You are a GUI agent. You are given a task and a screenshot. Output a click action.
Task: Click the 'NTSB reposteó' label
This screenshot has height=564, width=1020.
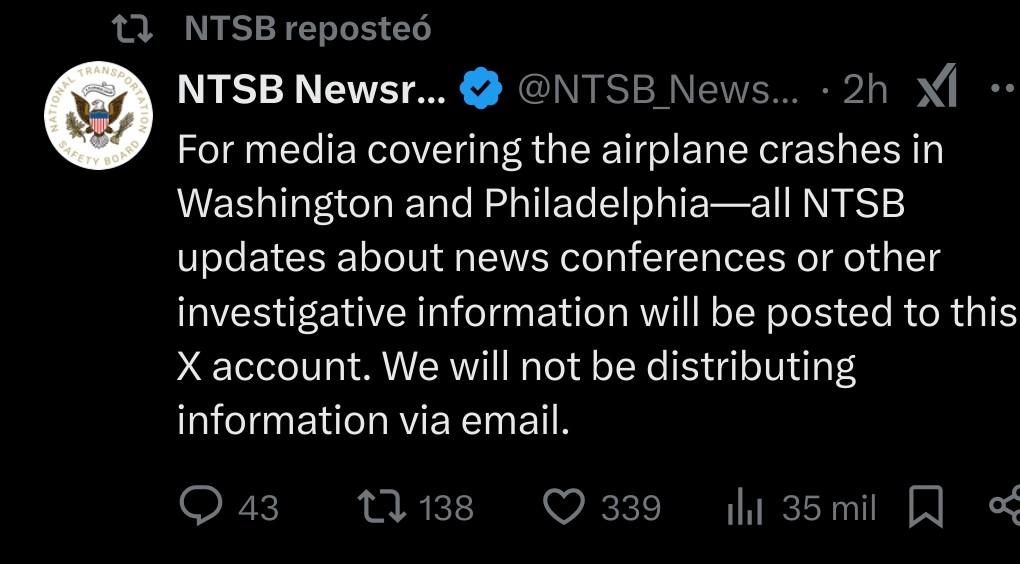tap(308, 29)
